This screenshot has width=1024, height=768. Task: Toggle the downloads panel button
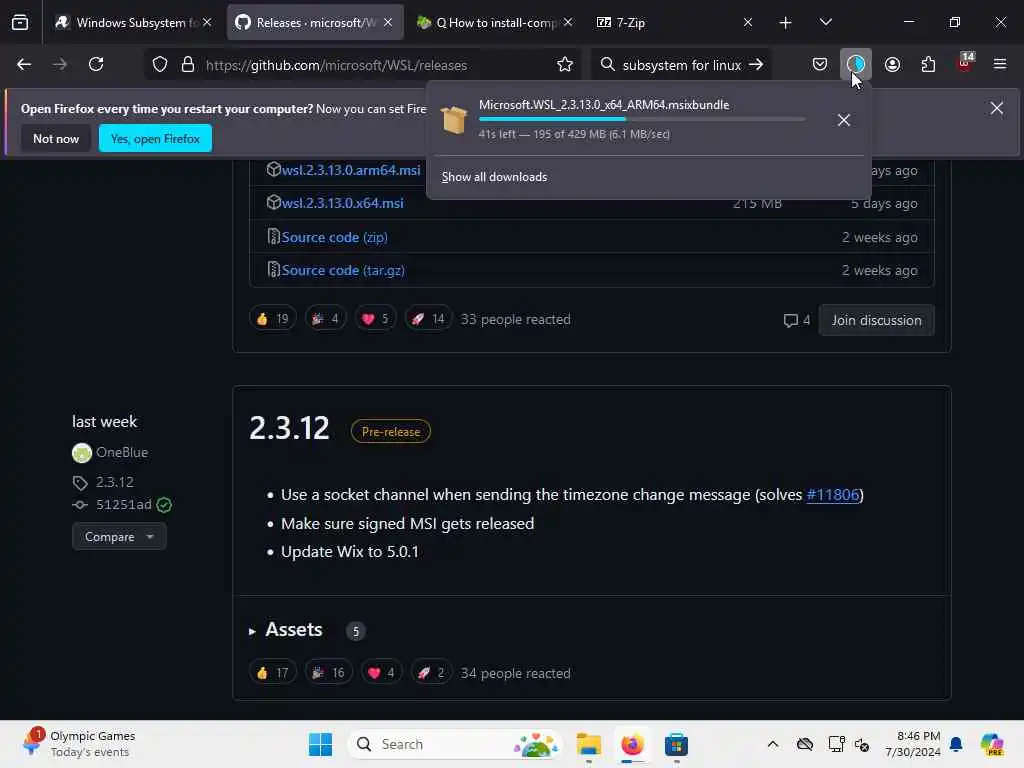coord(856,65)
